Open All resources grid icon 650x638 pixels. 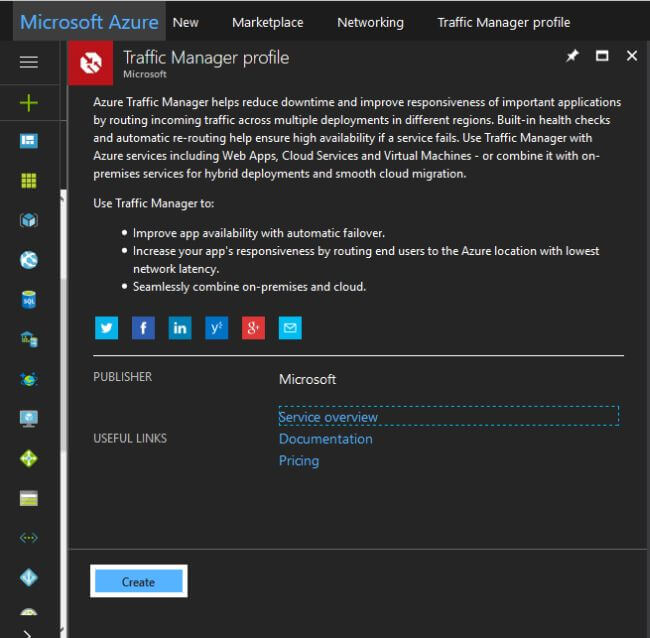pyautogui.click(x=29, y=181)
